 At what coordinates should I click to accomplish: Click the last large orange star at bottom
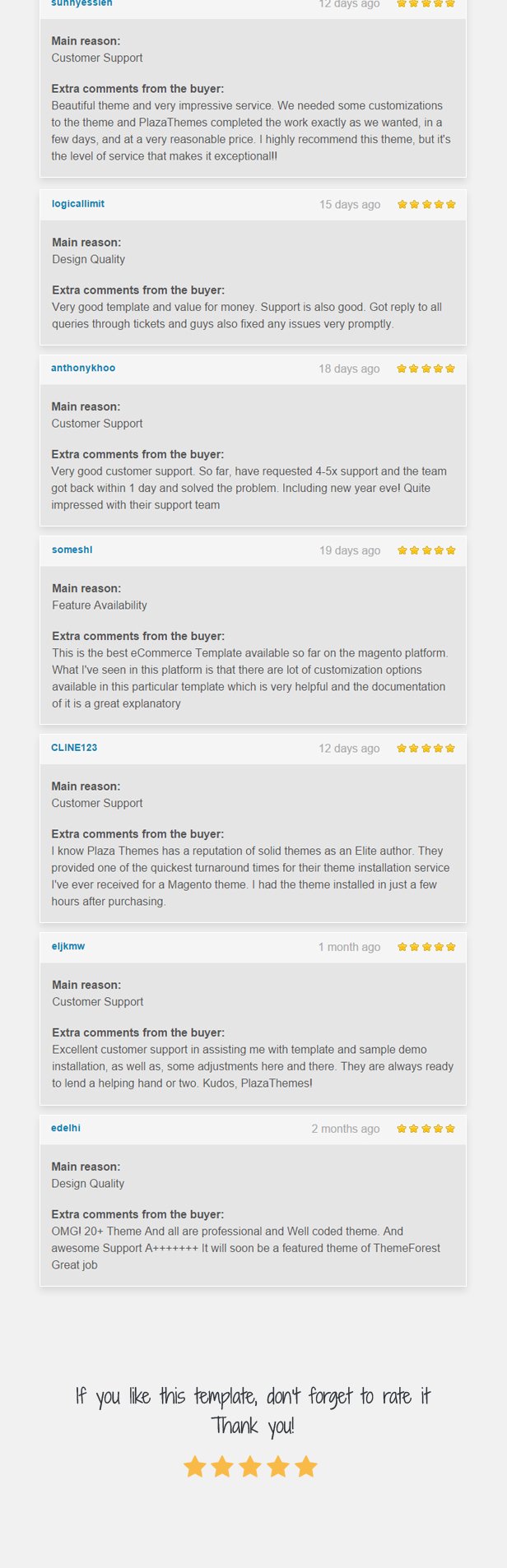tap(305, 1467)
